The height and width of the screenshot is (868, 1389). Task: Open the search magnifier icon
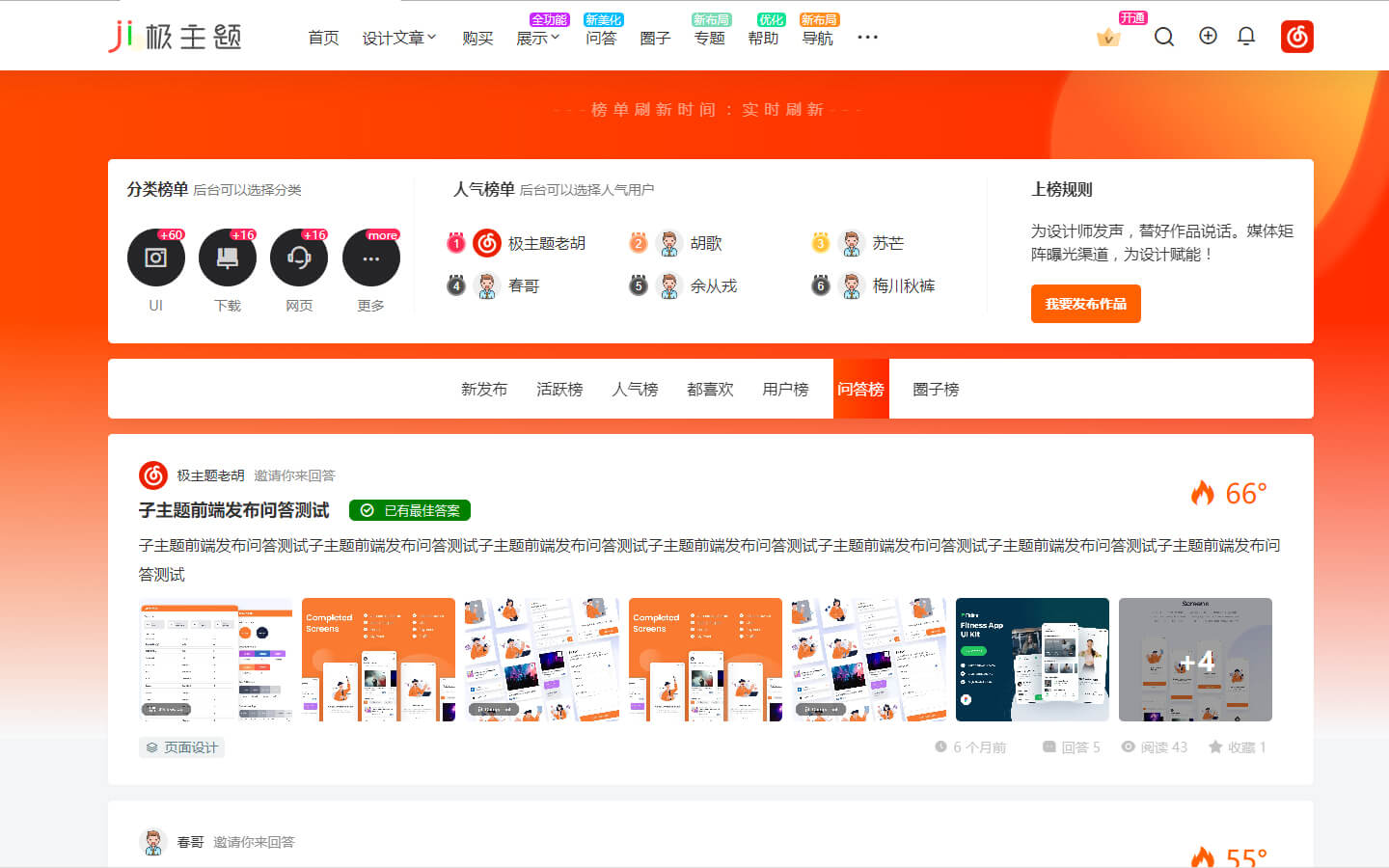(x=1164, y=38)
